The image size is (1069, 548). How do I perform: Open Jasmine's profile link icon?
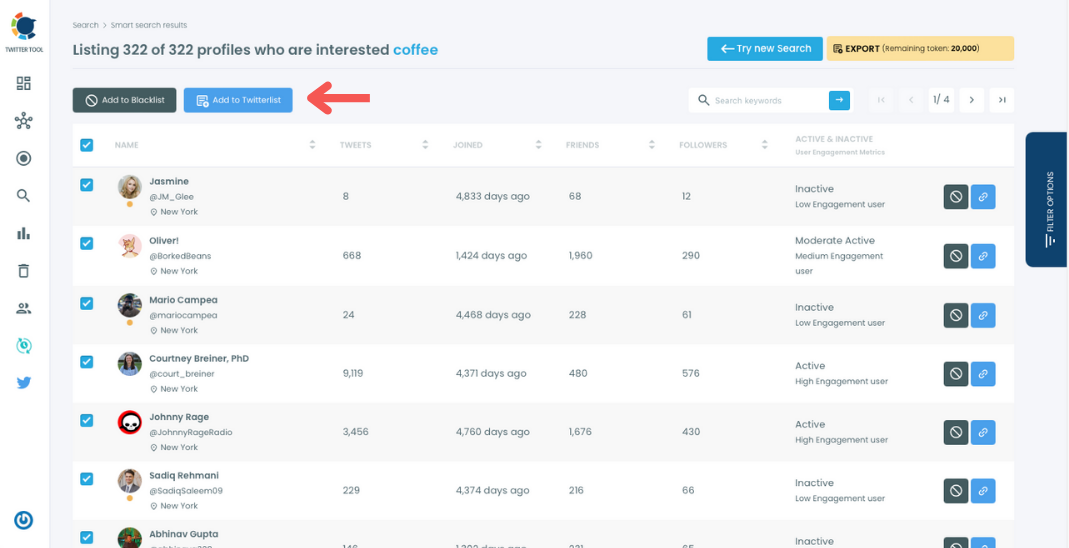[983, 197]
